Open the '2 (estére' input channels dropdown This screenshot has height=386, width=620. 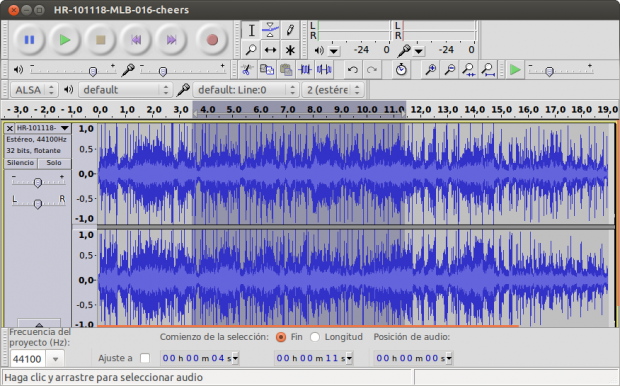tap(333, 90)
